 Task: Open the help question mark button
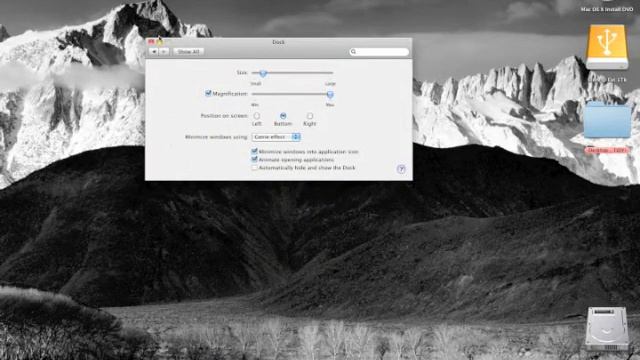[x=401, y=169]
